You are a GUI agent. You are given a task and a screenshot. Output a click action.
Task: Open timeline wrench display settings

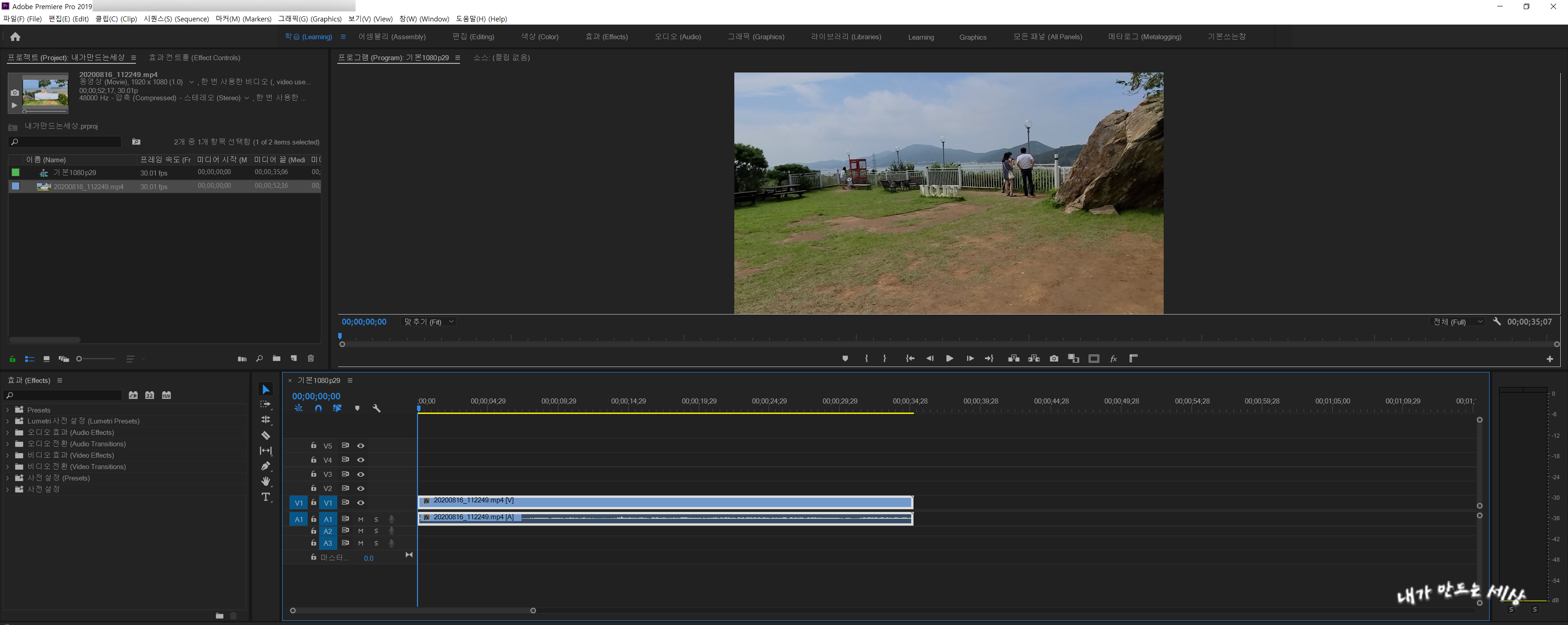click(x=376, y=408)
